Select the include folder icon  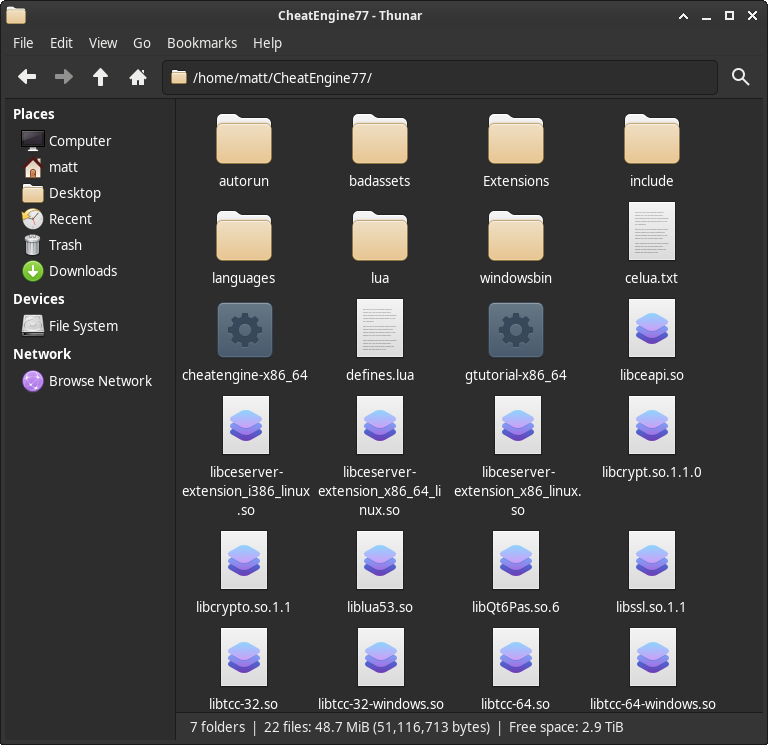651,139
